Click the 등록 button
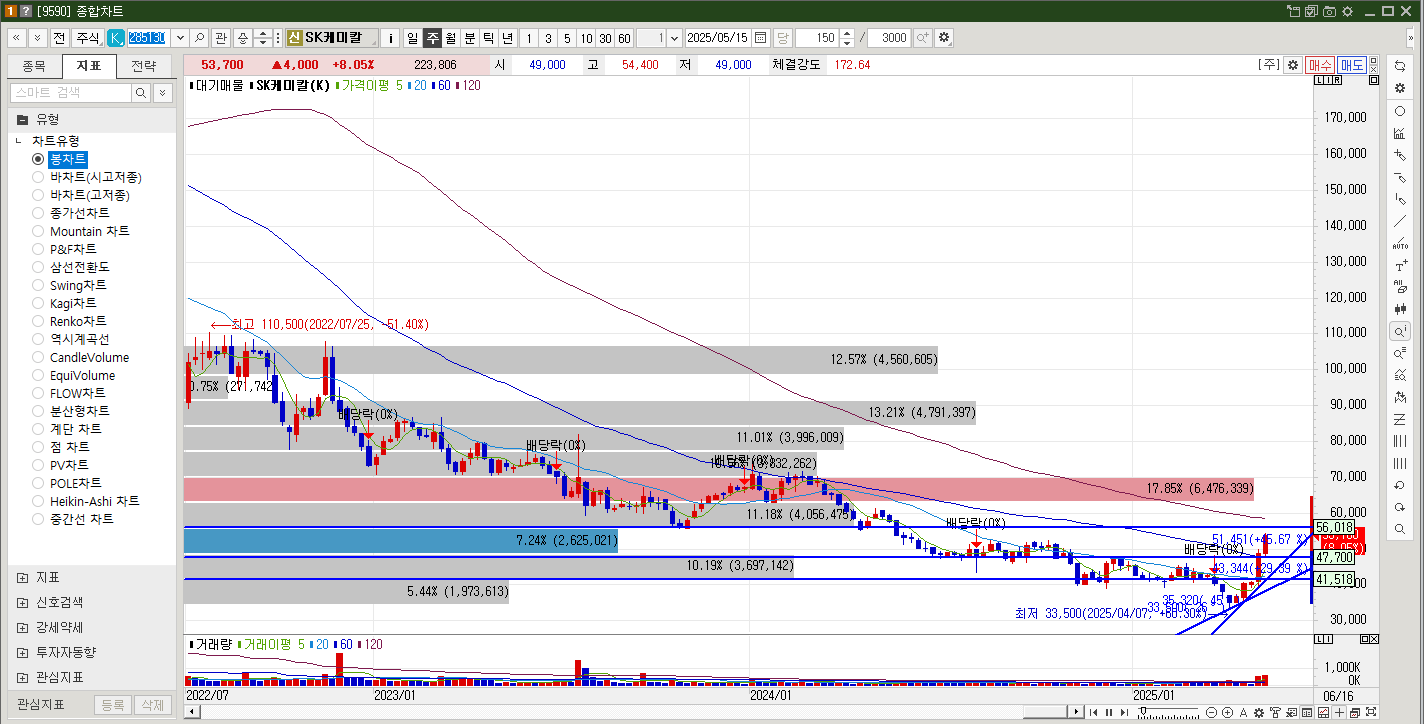 point(112,705)
